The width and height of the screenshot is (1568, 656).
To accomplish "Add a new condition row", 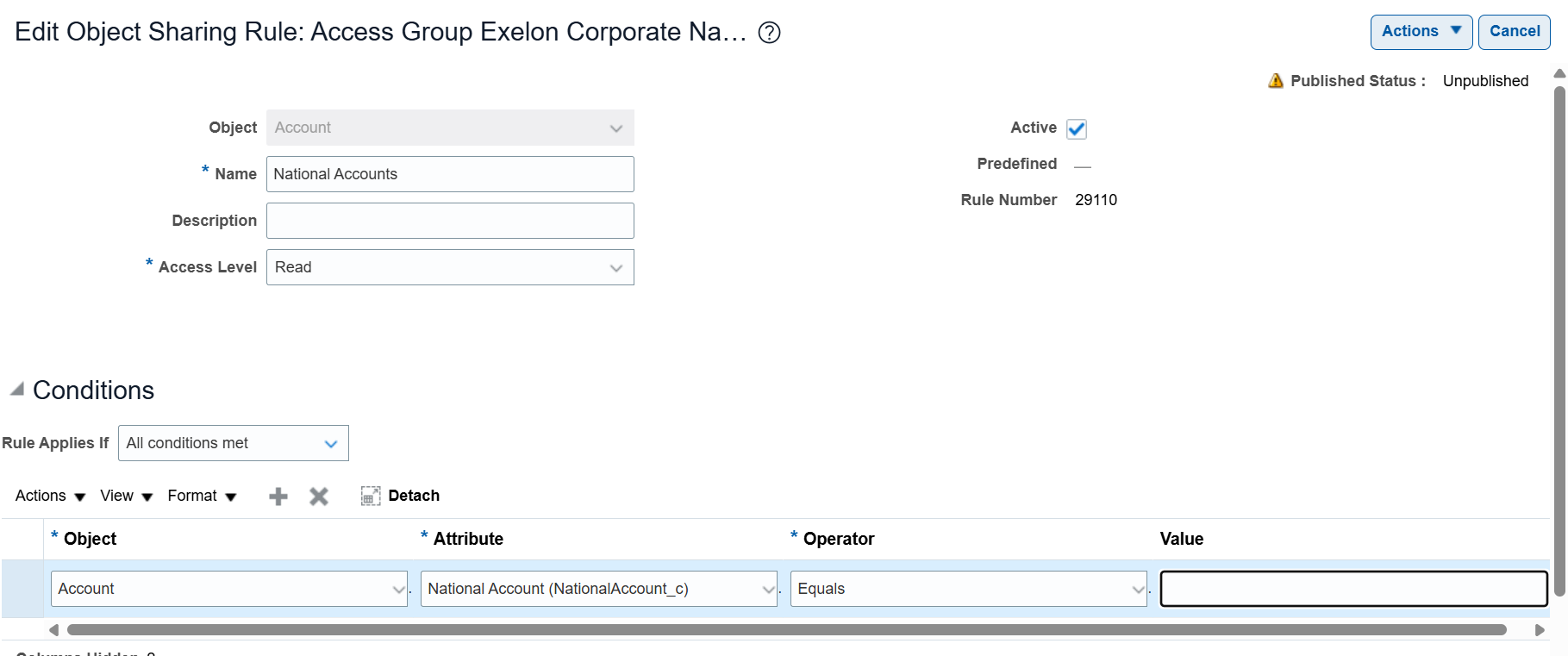I will tap(278, 497).
